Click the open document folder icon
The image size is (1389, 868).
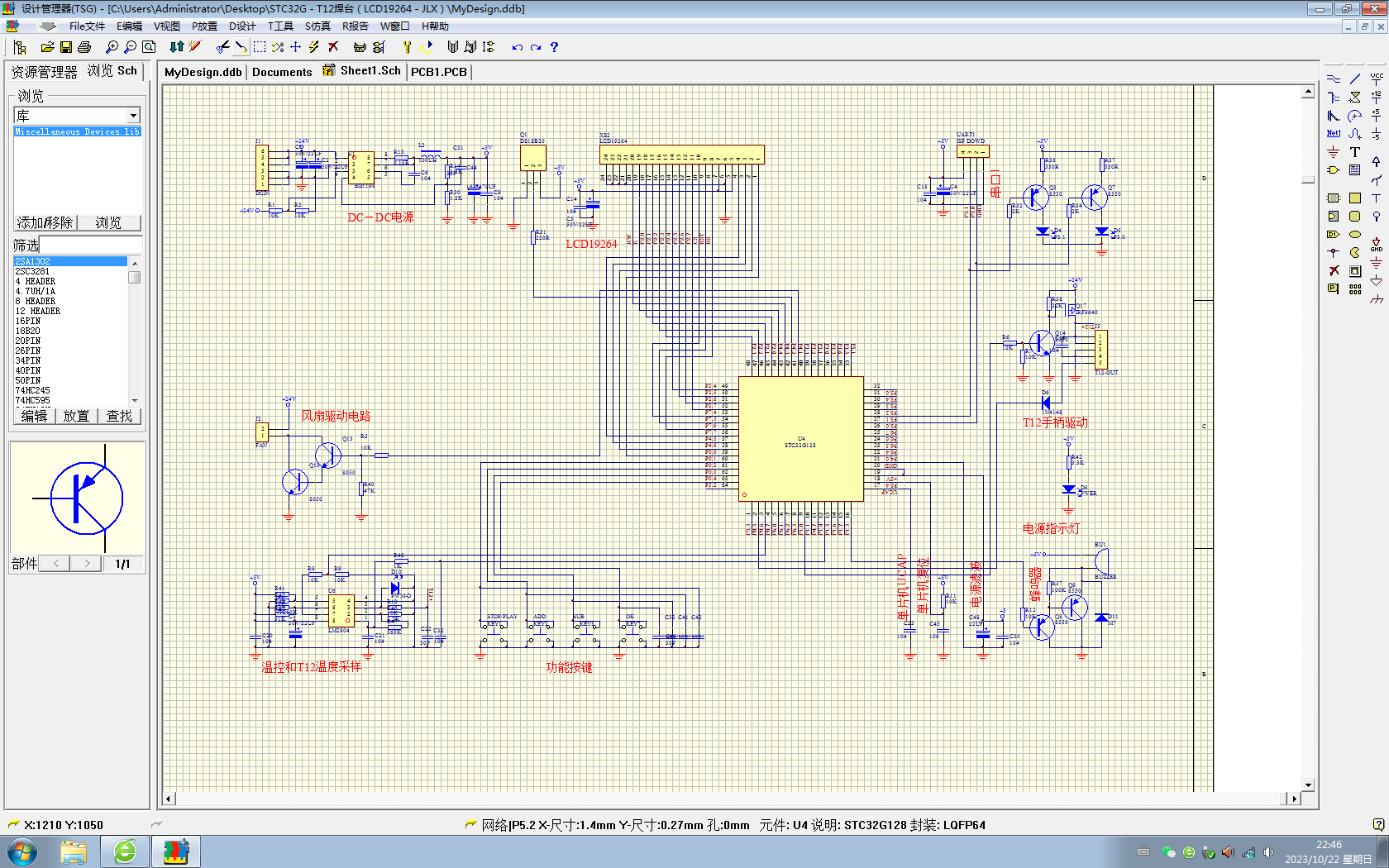(x=47, y=47)
